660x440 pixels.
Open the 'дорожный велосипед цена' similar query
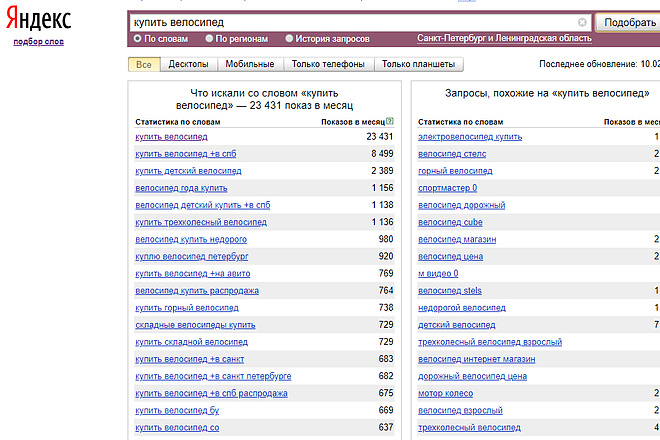point(472,376)
